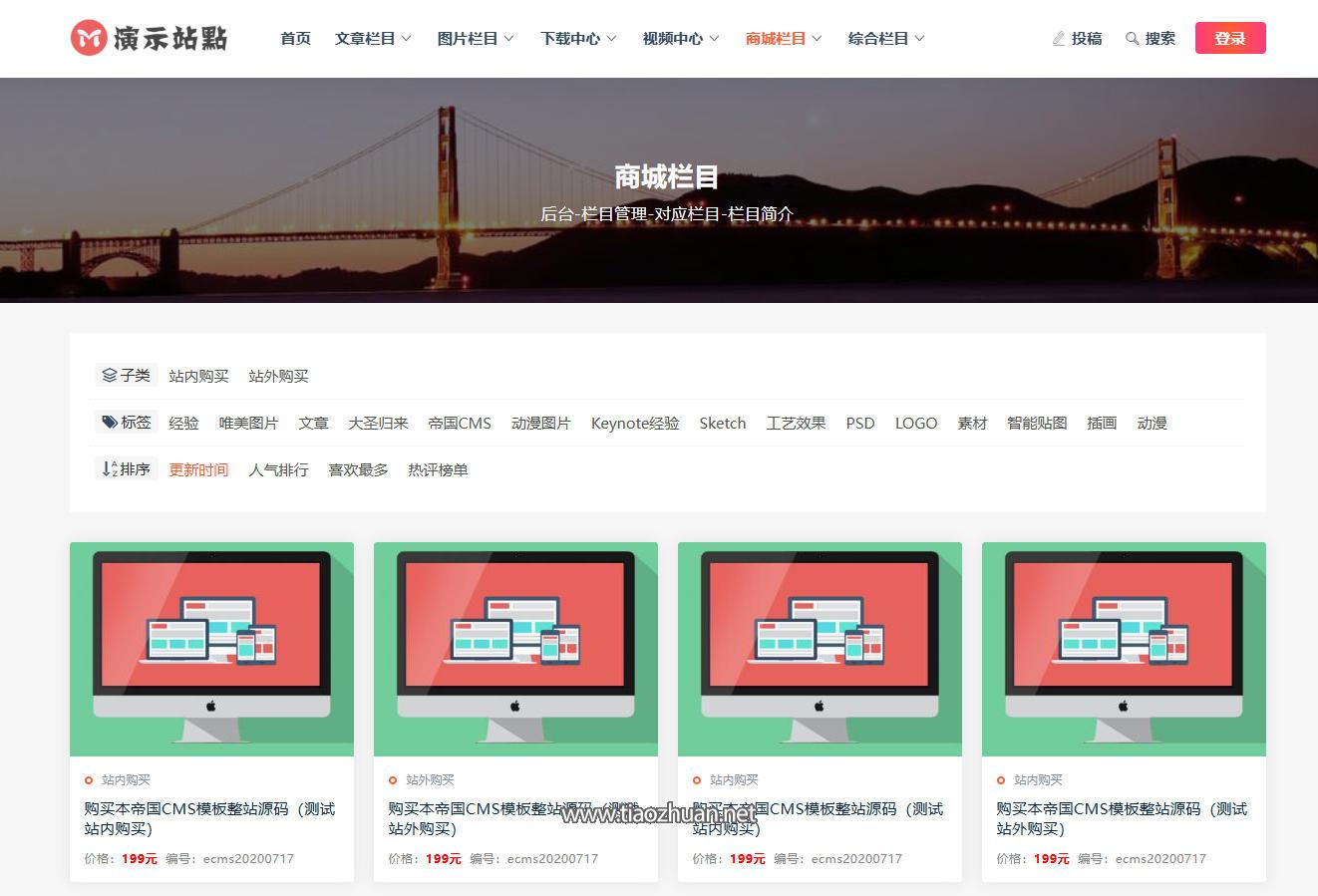
Task: Select the 帝国CMS tag
Action: (460, 423)
